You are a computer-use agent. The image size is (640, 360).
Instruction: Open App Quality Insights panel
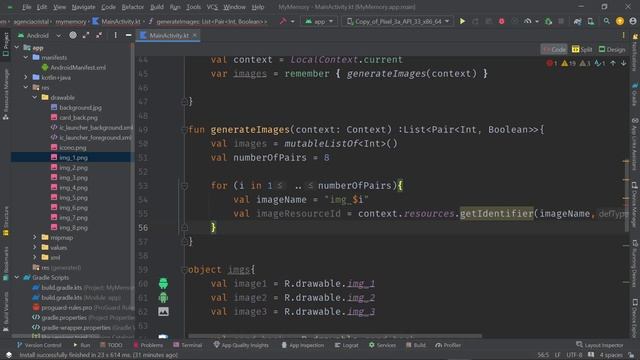(x=241, y=345)
